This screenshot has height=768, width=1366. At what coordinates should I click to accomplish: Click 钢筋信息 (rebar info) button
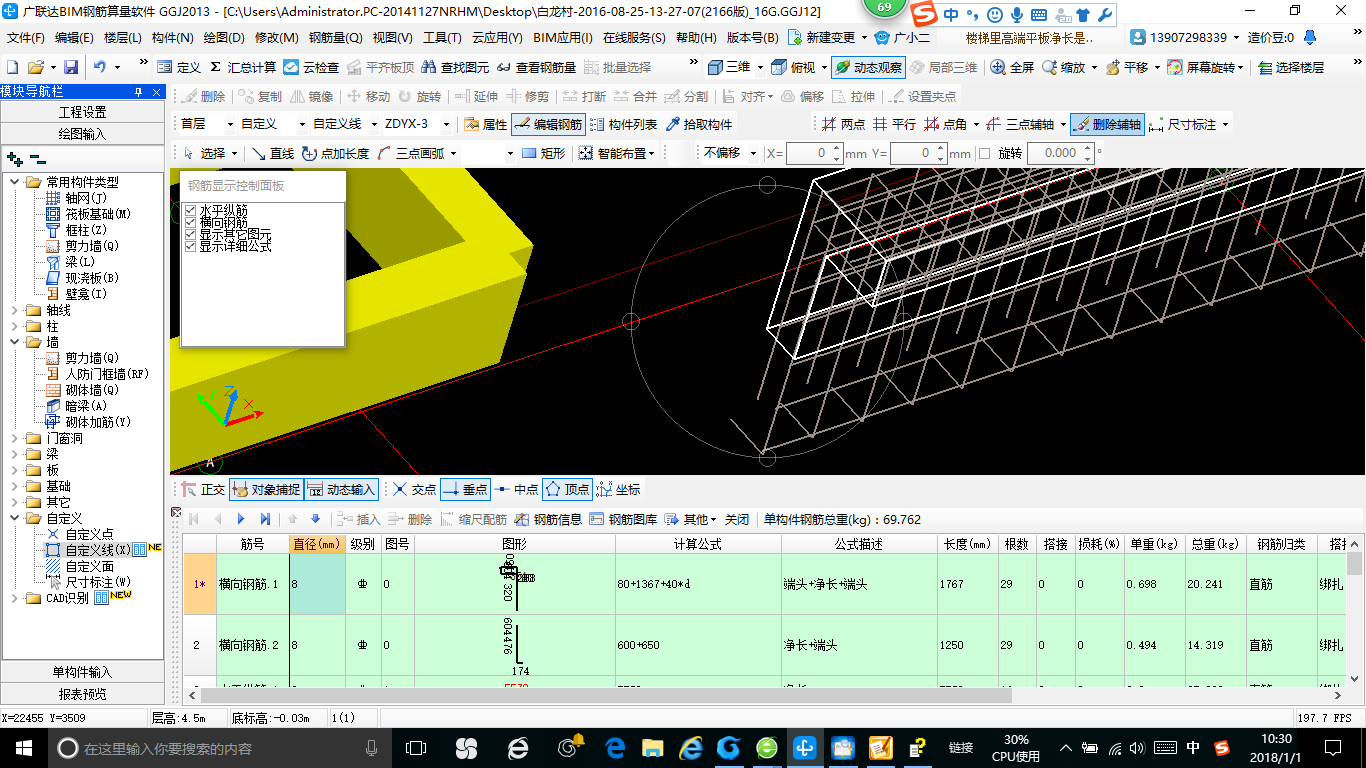[x=548, y=519]
